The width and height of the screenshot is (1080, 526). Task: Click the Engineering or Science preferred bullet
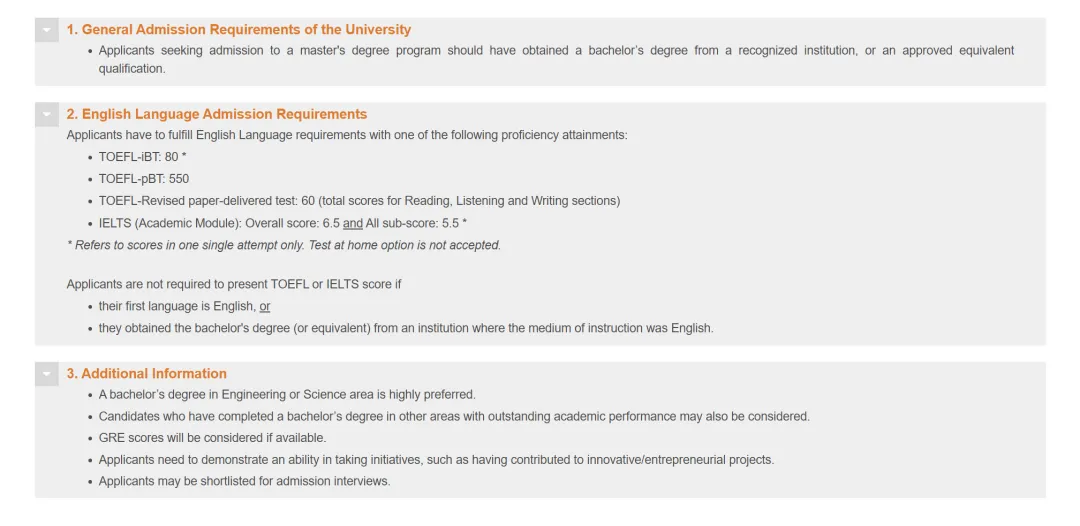click(287, 394)
